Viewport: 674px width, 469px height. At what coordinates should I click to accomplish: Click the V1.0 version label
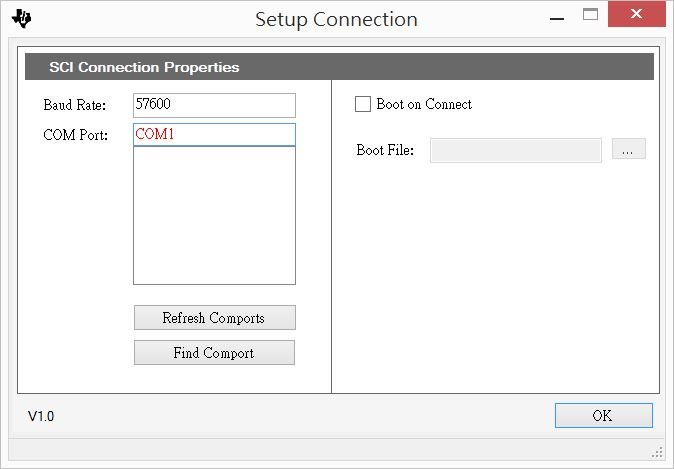click(x=41, y=416)
